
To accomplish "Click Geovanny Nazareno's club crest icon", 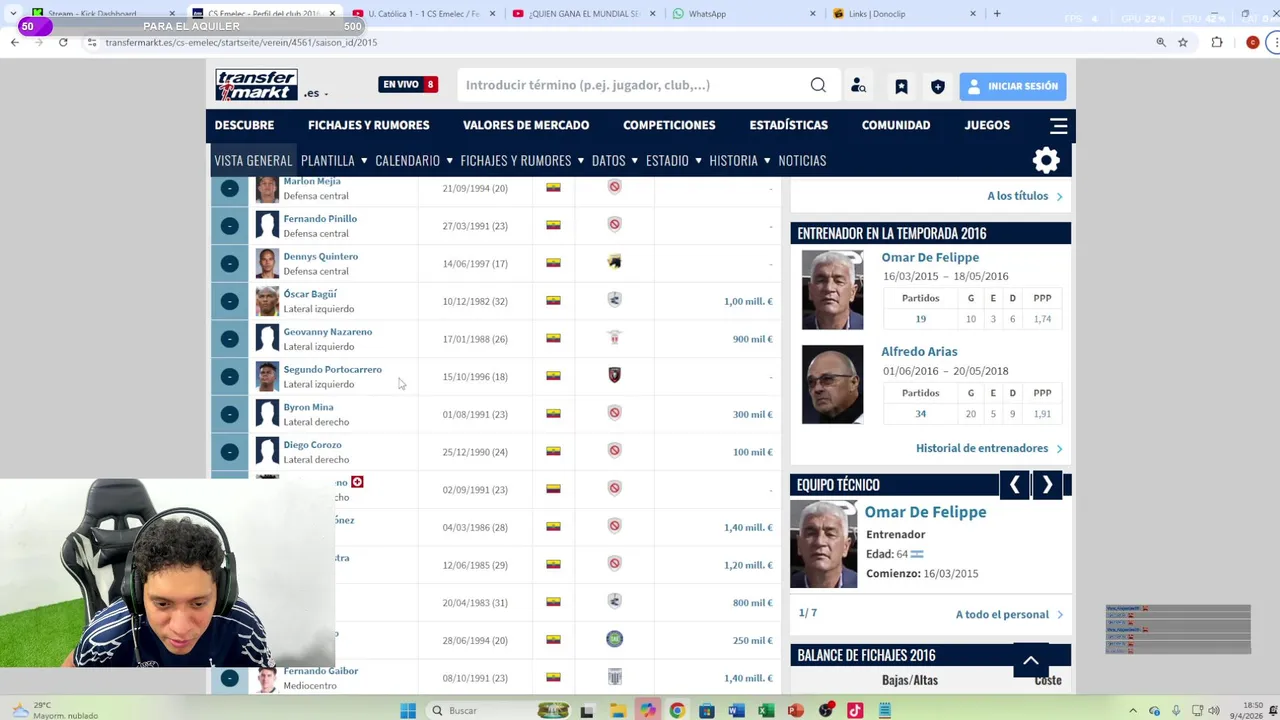I will pos(614,338).
